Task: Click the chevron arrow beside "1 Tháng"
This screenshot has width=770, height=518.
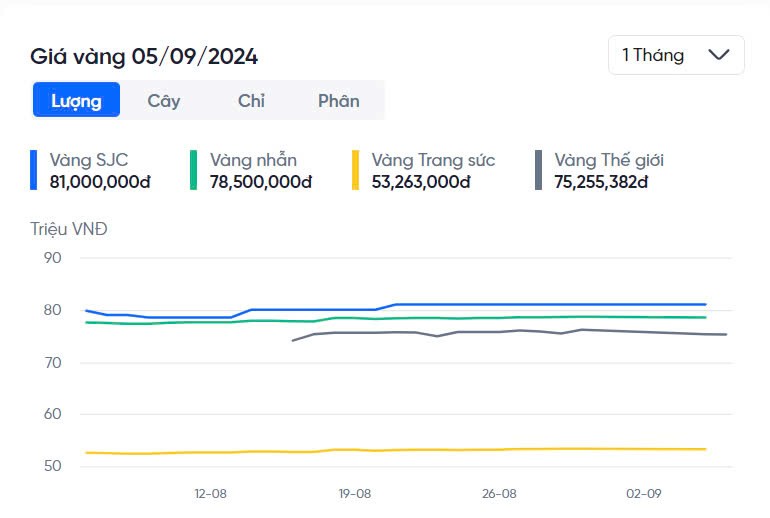Action: tap(719, 55)
